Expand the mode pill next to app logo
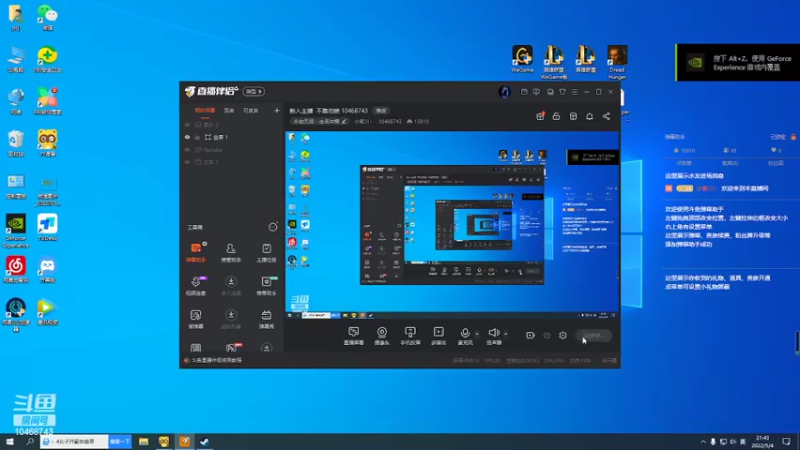Viewport: 800px width, 450px height. tap(254, 91)
